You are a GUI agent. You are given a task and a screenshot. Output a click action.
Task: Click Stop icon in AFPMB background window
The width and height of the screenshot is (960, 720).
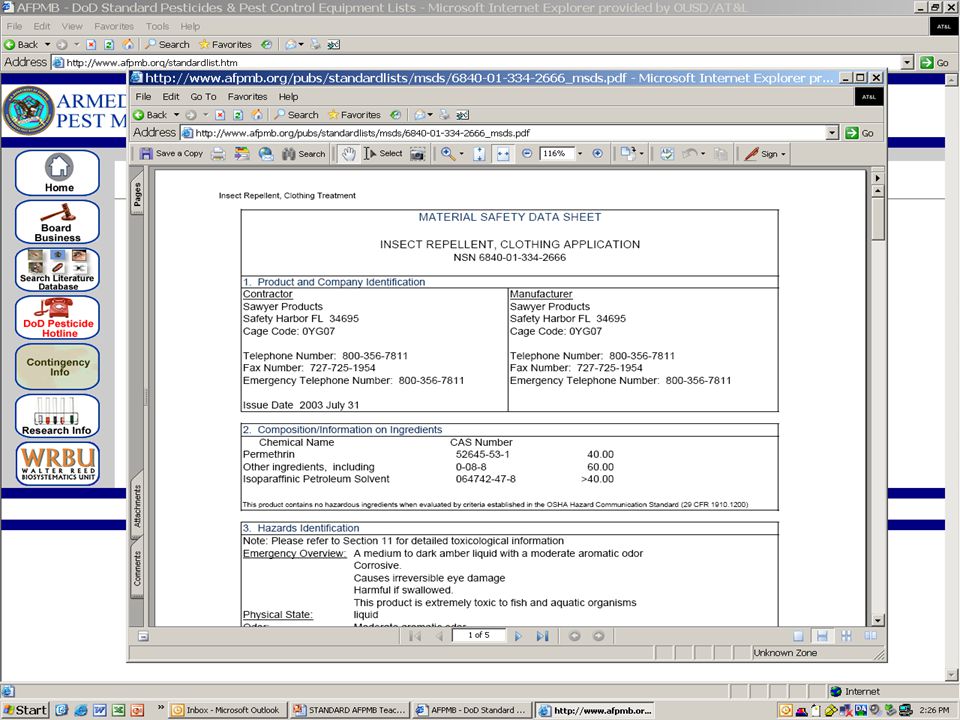[91, 44]
